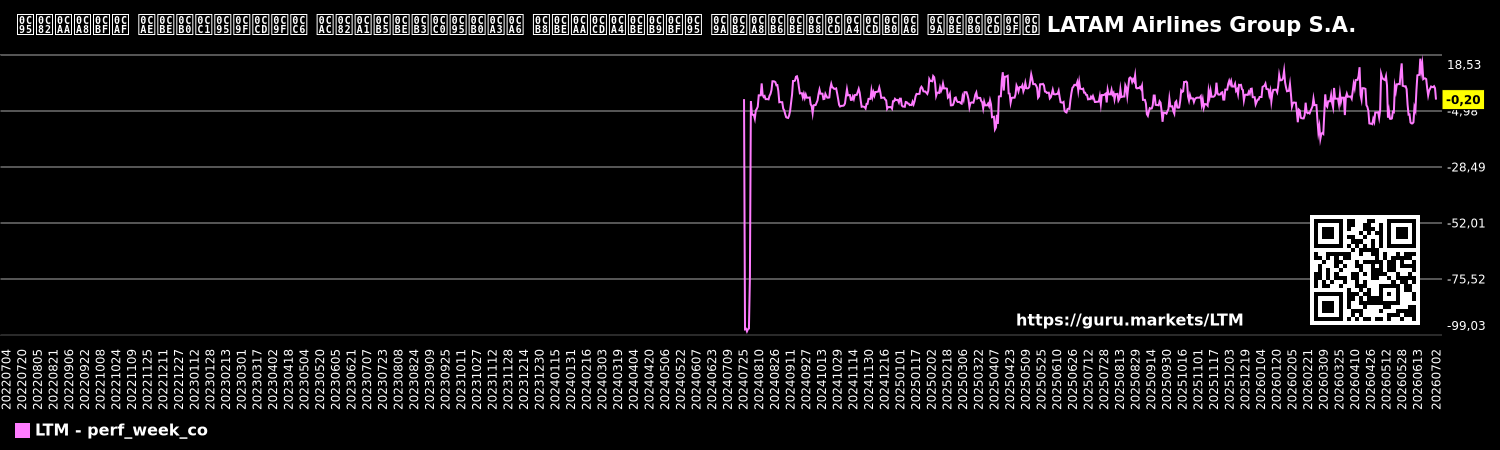
Task: Open the https://guru.markets/LTM link
Action: click(1130, 320)
